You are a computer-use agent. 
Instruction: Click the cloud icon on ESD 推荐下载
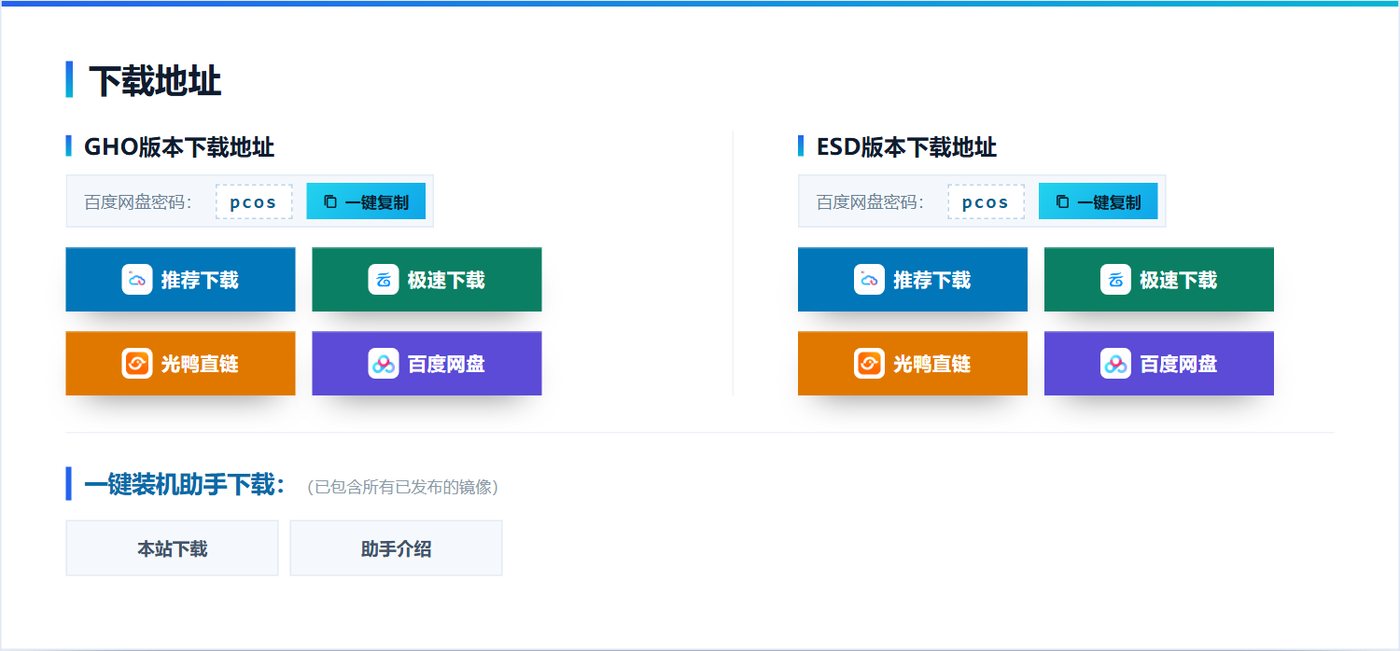tap(869, 280)
